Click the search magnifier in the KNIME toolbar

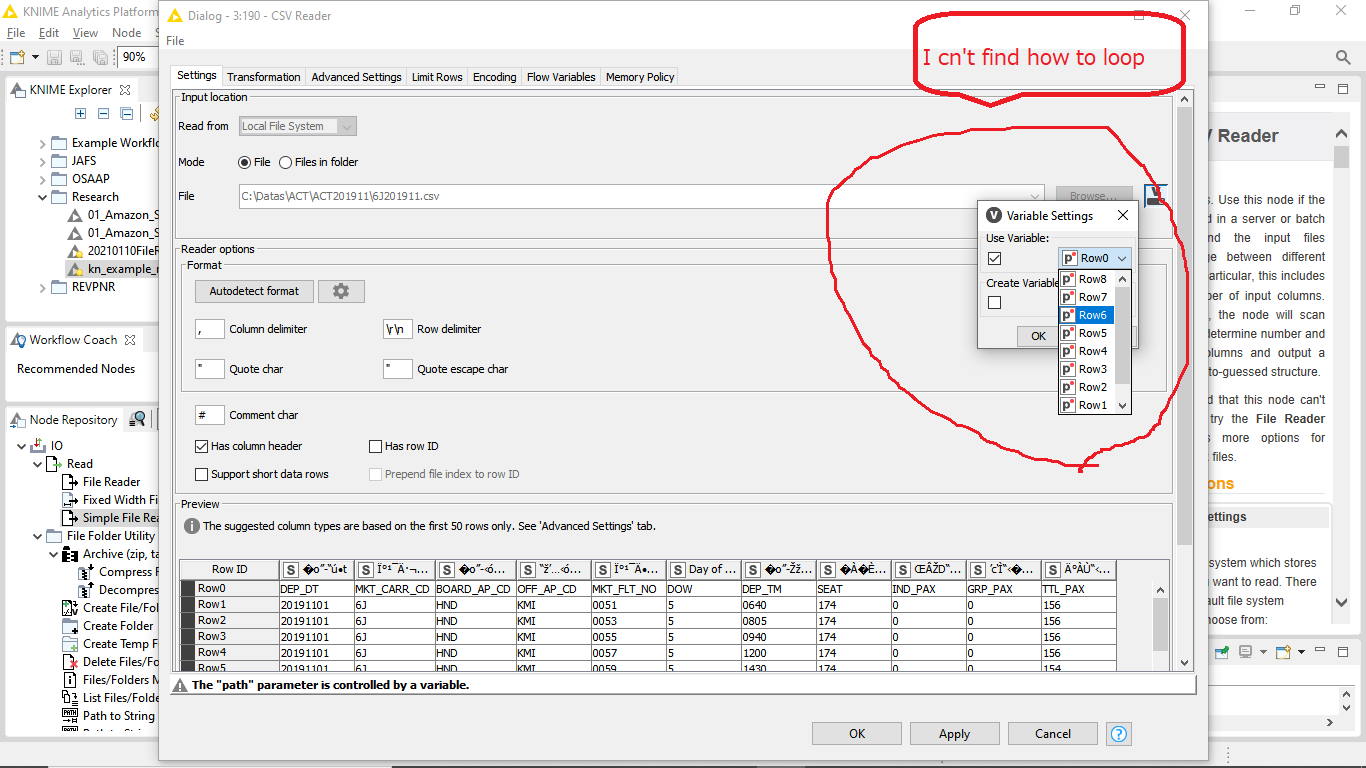tap(1344, 58)
